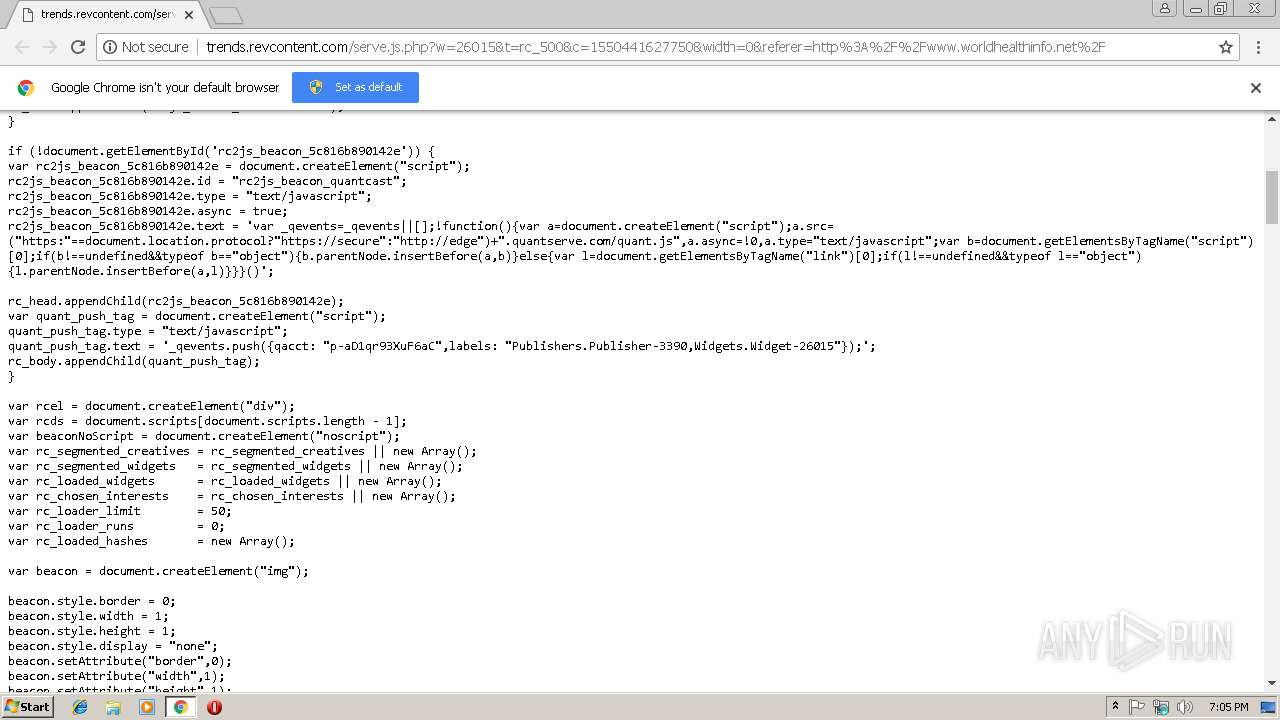Screen dimensions: 1280x720
Task: Select the trends.revcontent.com tab
Action: point(103,15)
